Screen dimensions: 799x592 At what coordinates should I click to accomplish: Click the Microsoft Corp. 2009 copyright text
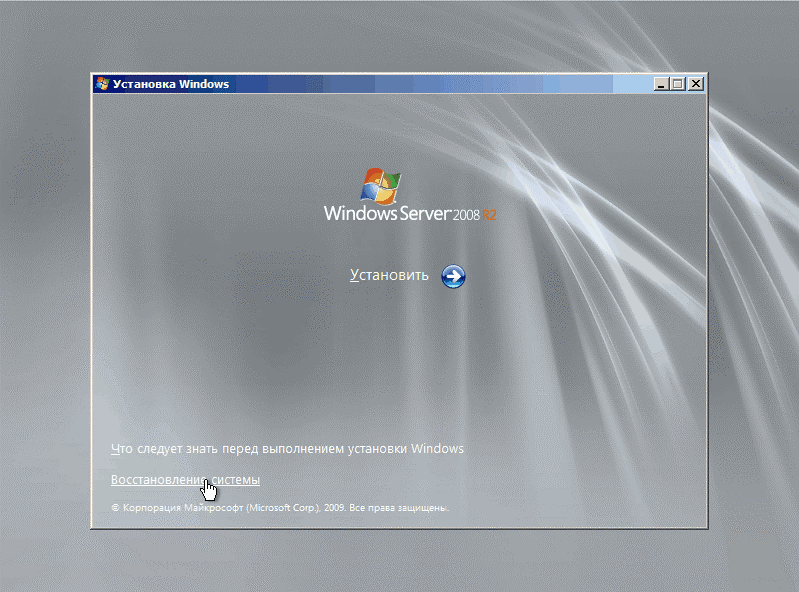click(280, 507)
